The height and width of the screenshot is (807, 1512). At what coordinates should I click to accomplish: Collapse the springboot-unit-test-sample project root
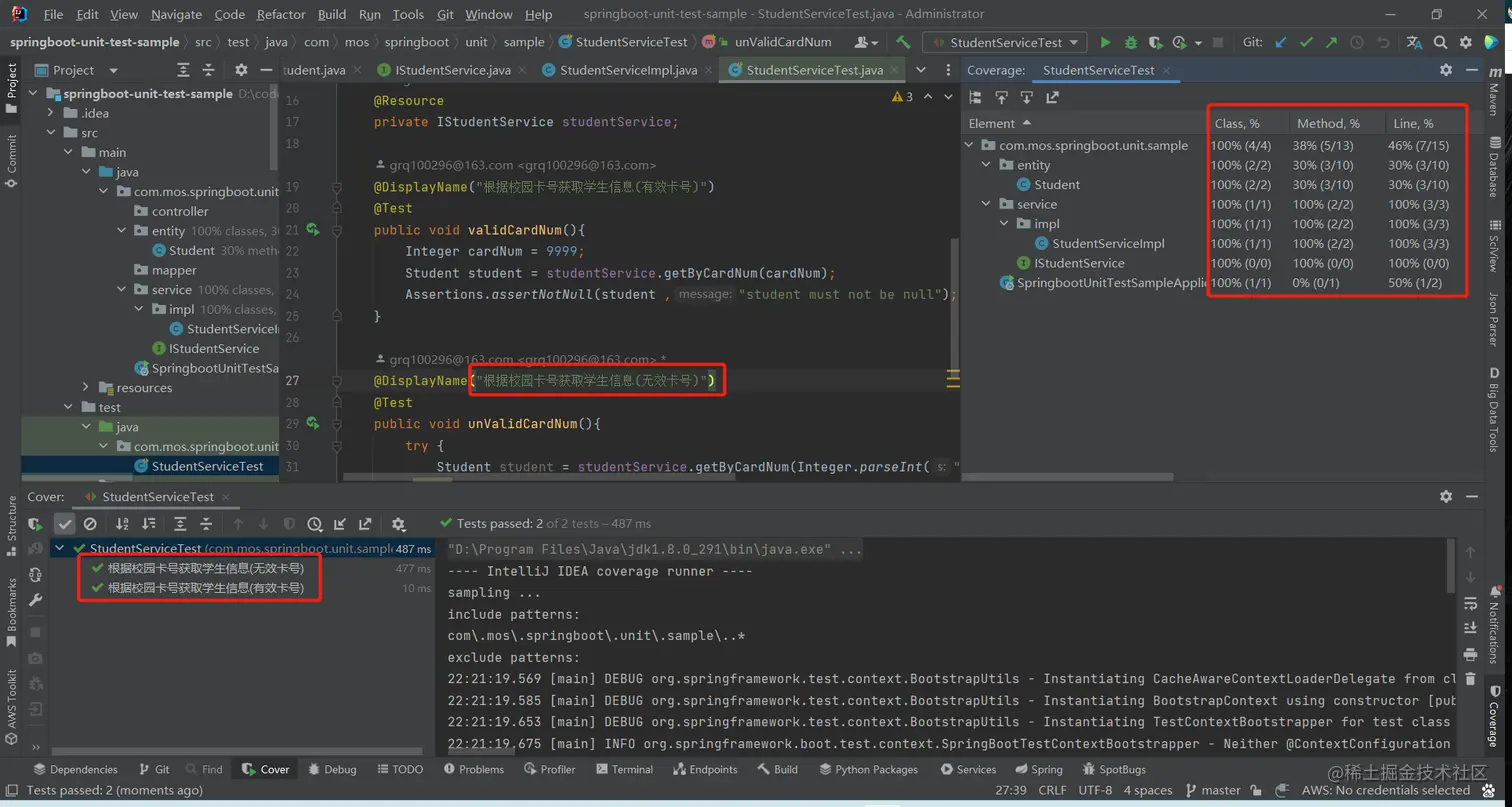32,93
